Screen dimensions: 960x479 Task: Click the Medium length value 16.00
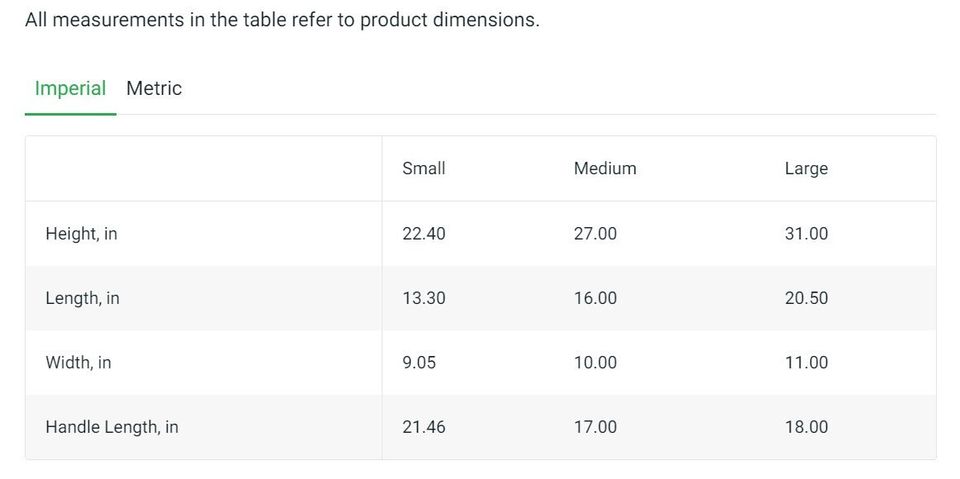point(595,298)
